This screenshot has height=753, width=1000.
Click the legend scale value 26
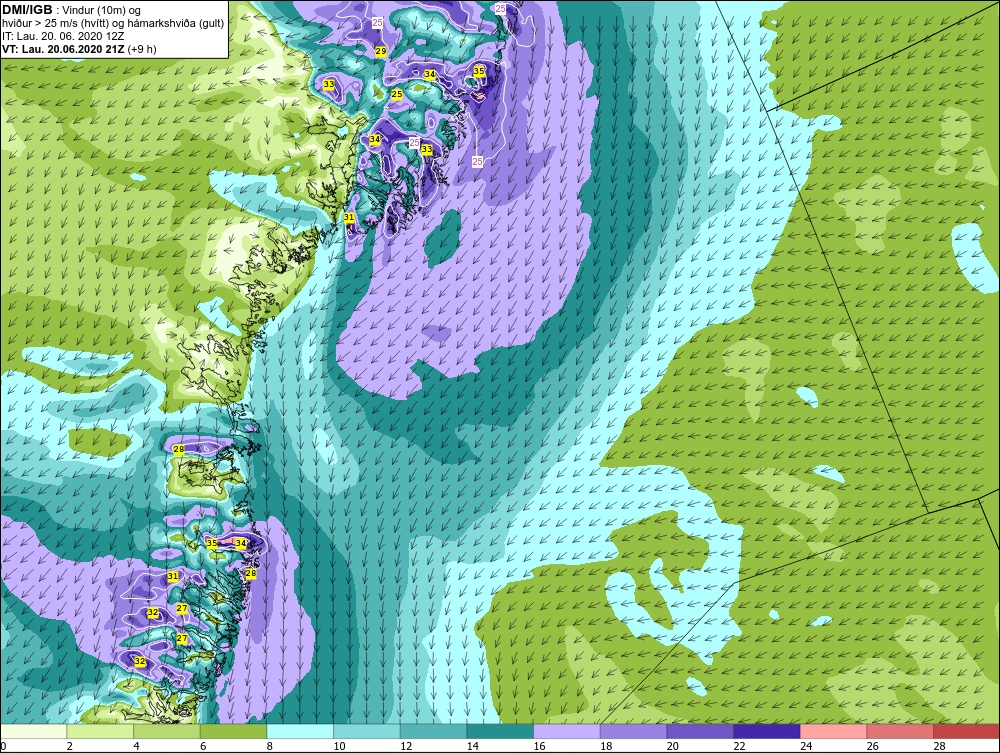pos(872,746)
